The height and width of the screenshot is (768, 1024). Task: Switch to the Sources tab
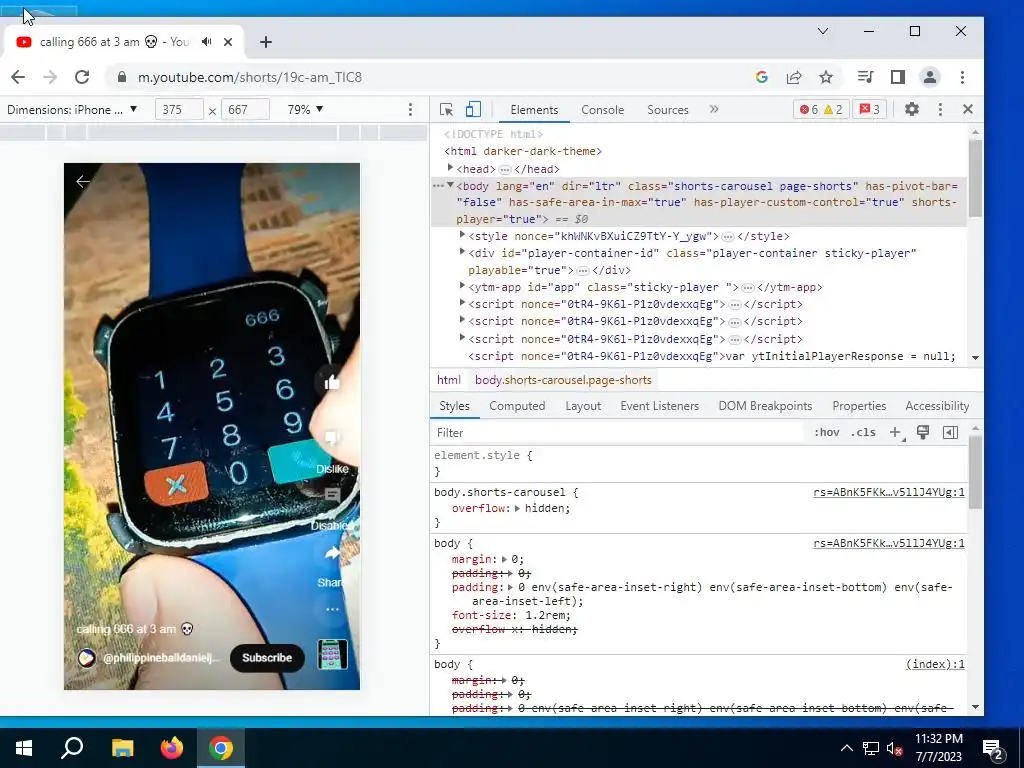point(667,110)
